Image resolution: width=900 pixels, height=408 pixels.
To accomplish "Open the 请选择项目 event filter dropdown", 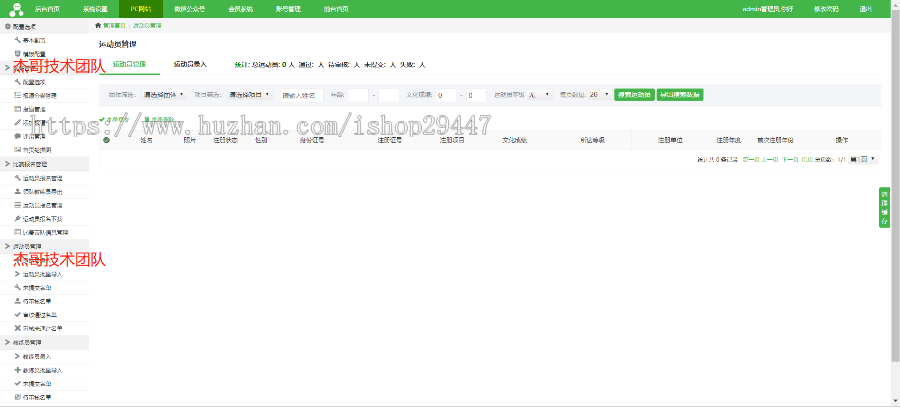I will (248, 95).
